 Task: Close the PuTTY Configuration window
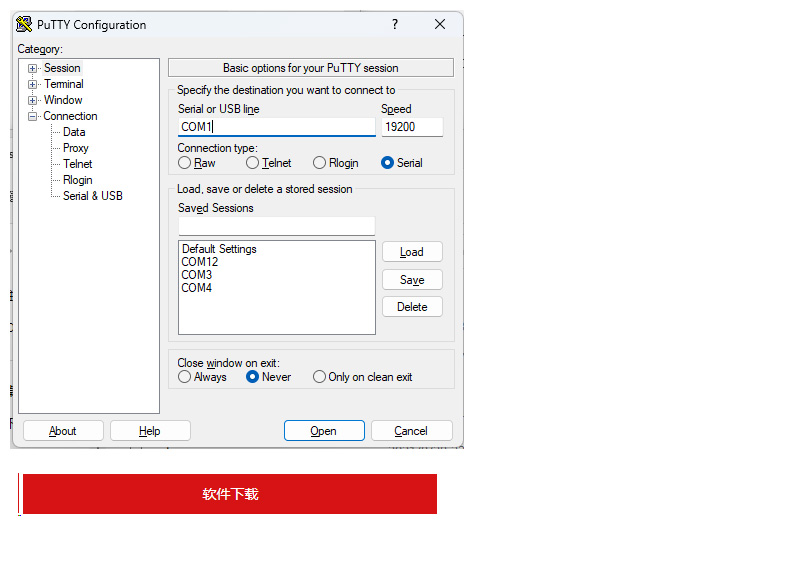[x=440, y=24]
